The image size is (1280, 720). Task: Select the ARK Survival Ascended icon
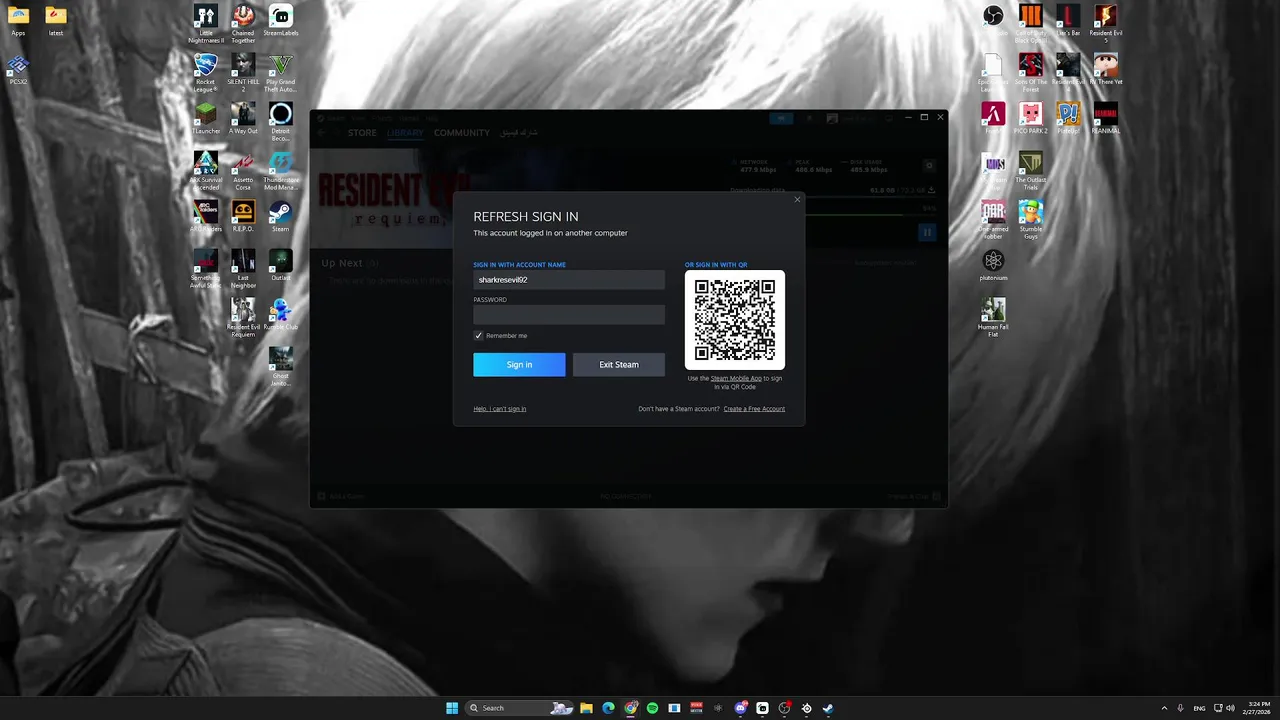[x=206, y=171]
